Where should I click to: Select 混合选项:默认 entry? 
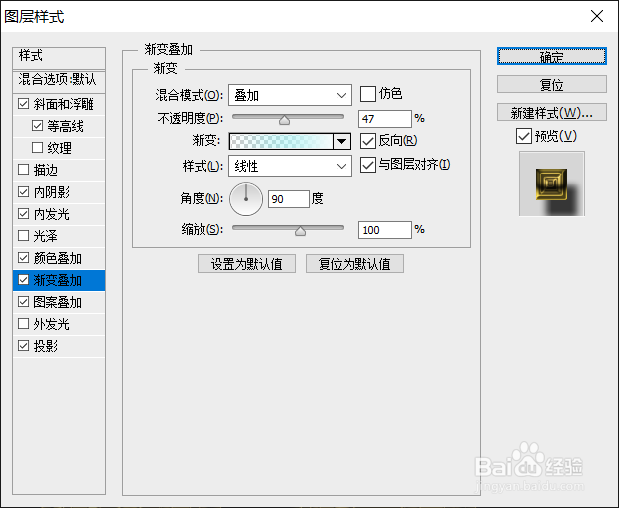click(x=59, y=80)
